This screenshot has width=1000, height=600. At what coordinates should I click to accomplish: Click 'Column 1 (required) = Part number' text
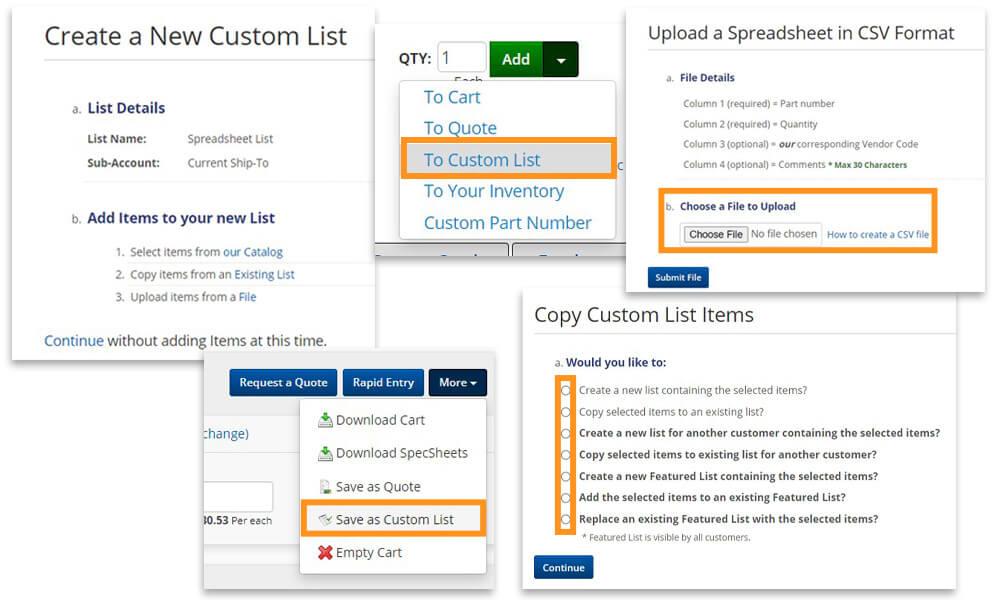758,103
